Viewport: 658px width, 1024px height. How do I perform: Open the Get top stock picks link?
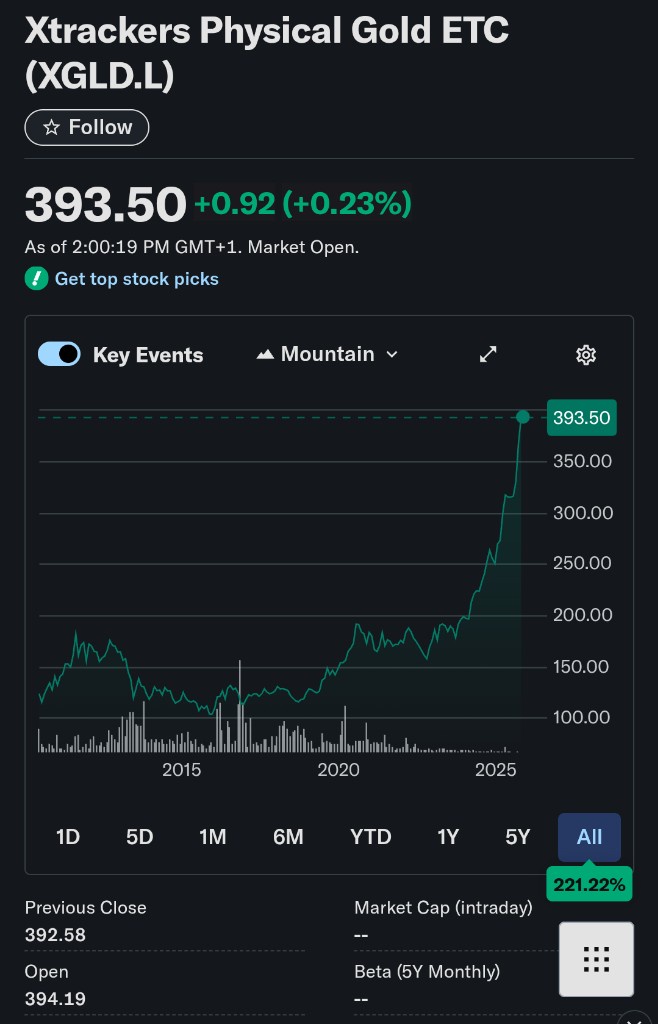[x=136, y=279]
